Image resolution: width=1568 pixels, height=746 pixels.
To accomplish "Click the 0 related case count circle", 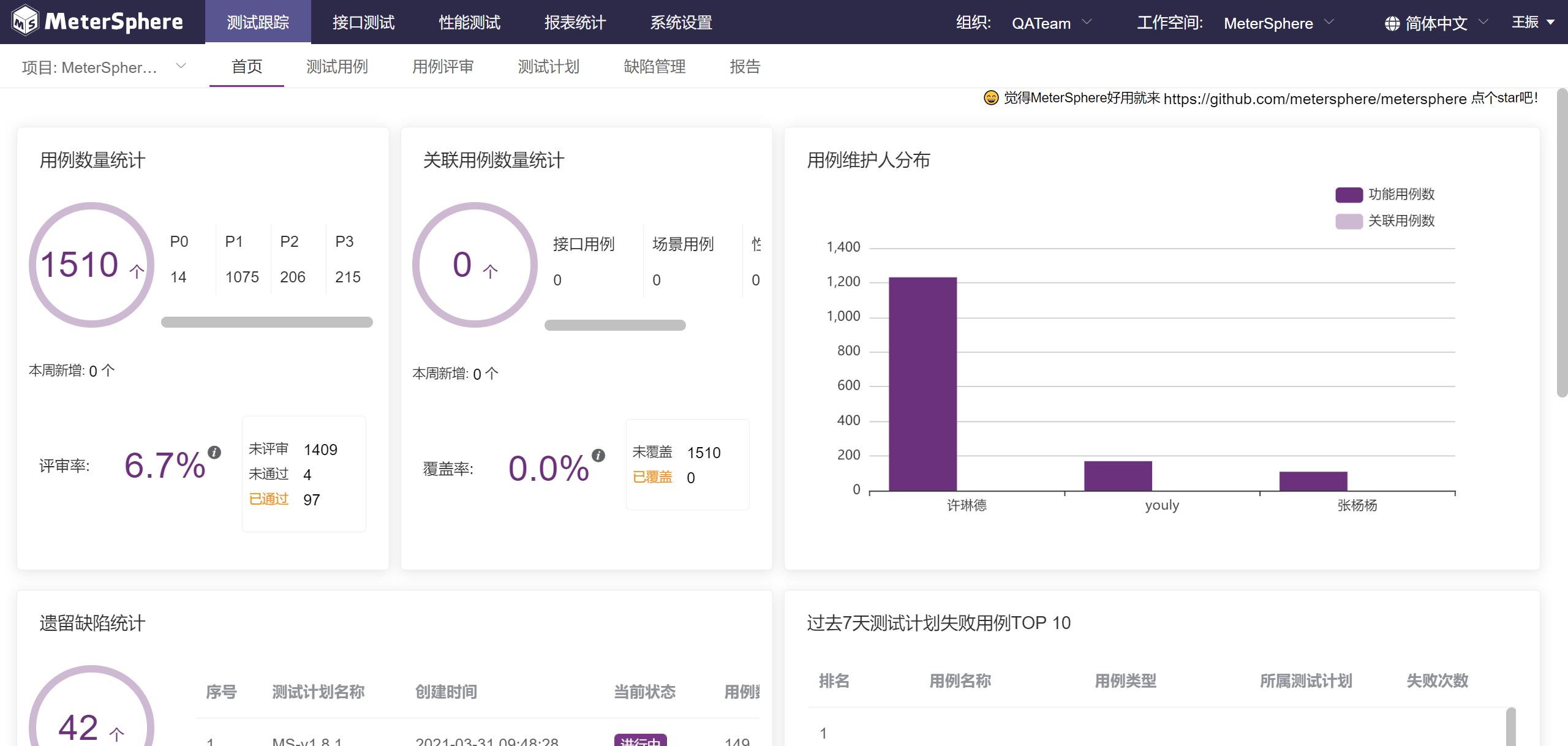I will click(475, 265).
